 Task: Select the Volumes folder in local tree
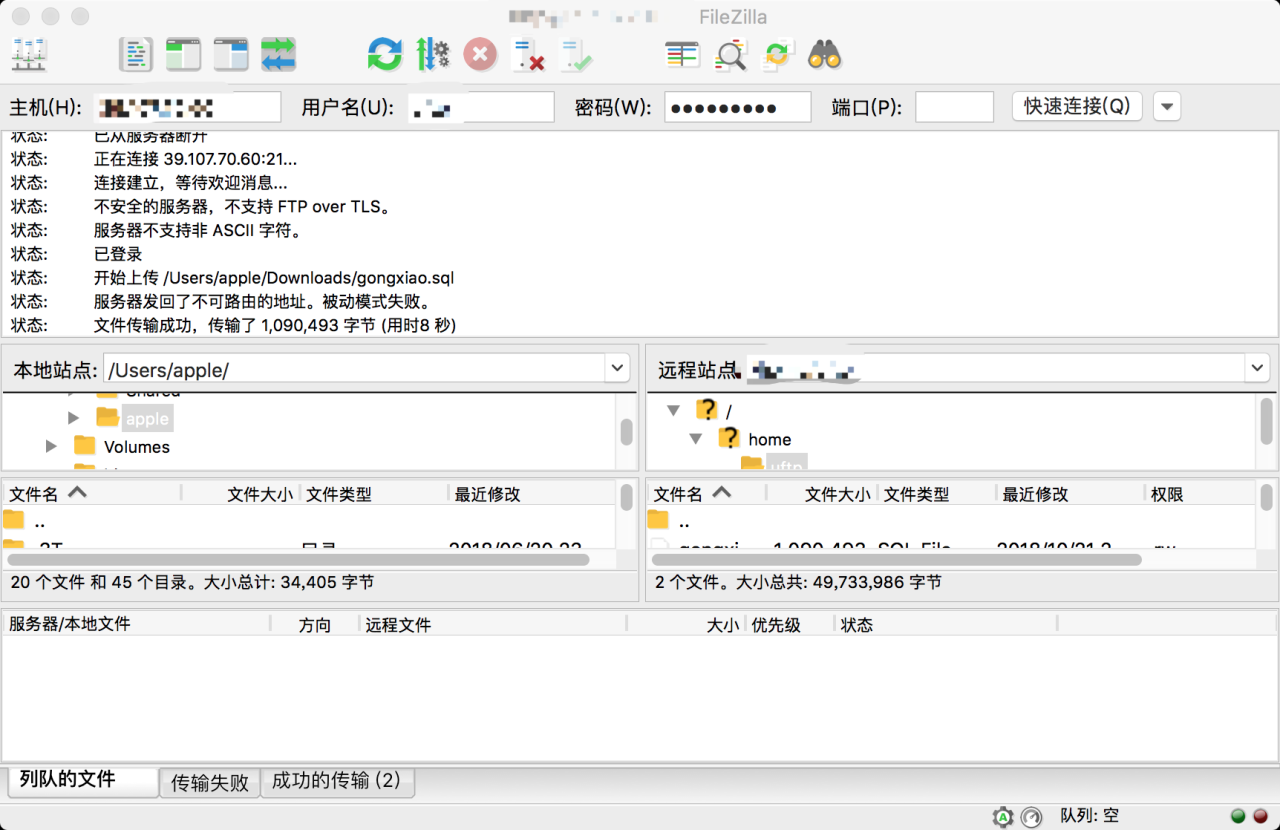[137, 447]
